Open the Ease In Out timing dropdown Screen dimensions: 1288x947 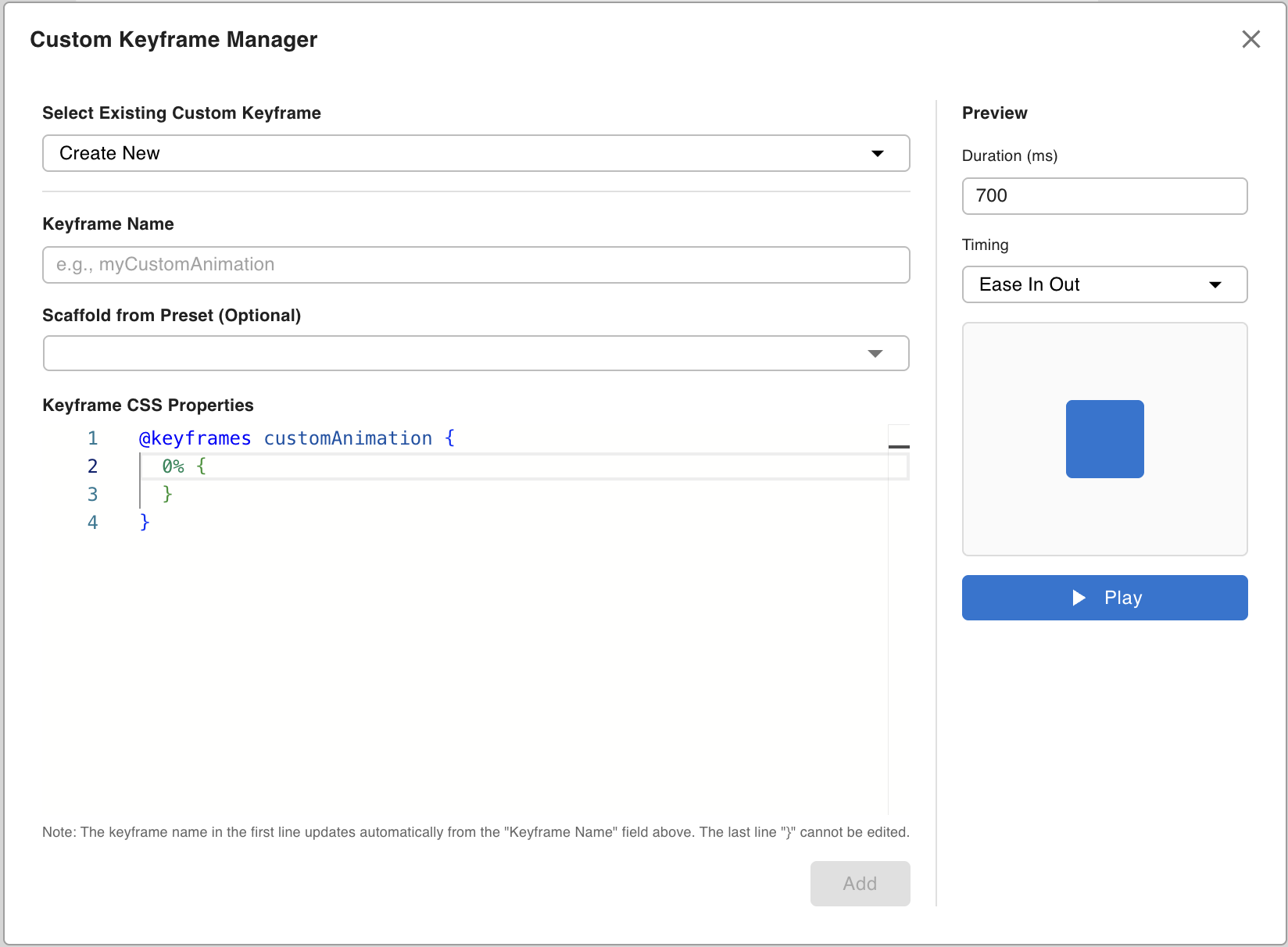pos(1104,284)
